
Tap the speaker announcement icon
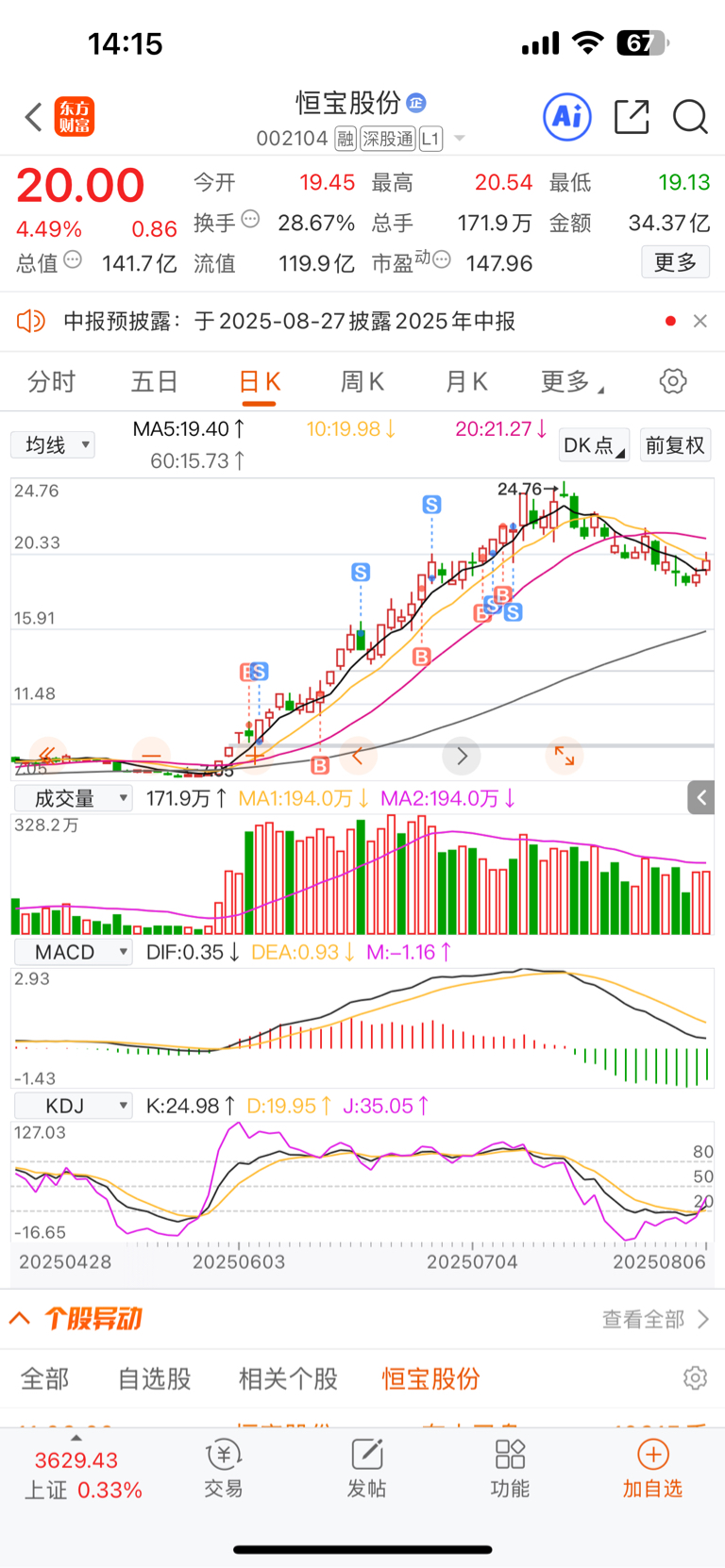point(31,321)
